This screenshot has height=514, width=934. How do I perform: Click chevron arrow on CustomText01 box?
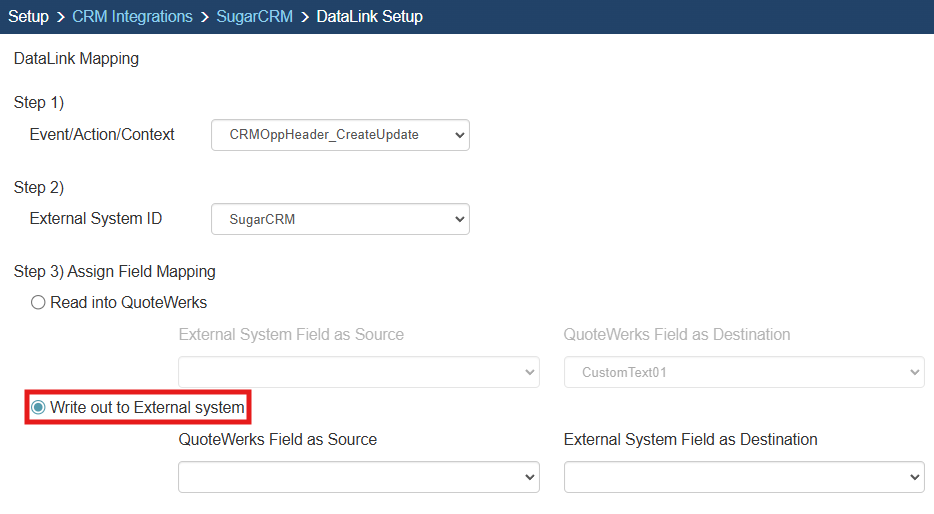coord(913,372)
